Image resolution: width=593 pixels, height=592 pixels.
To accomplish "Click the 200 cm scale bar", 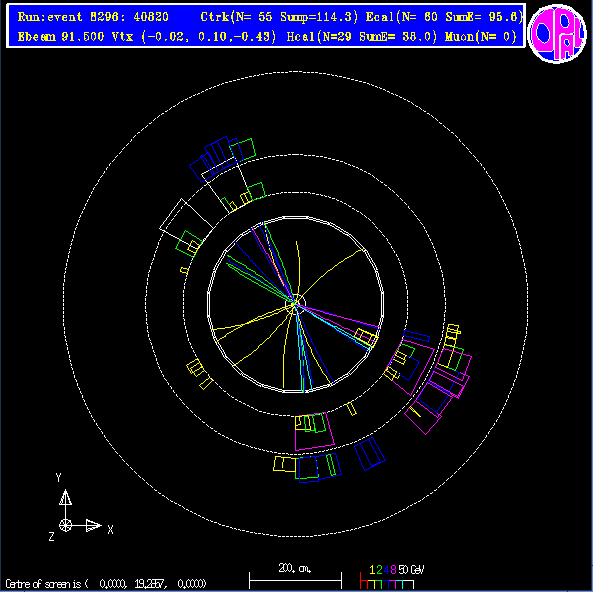I will pyautogui.click(x=295, y=580).
